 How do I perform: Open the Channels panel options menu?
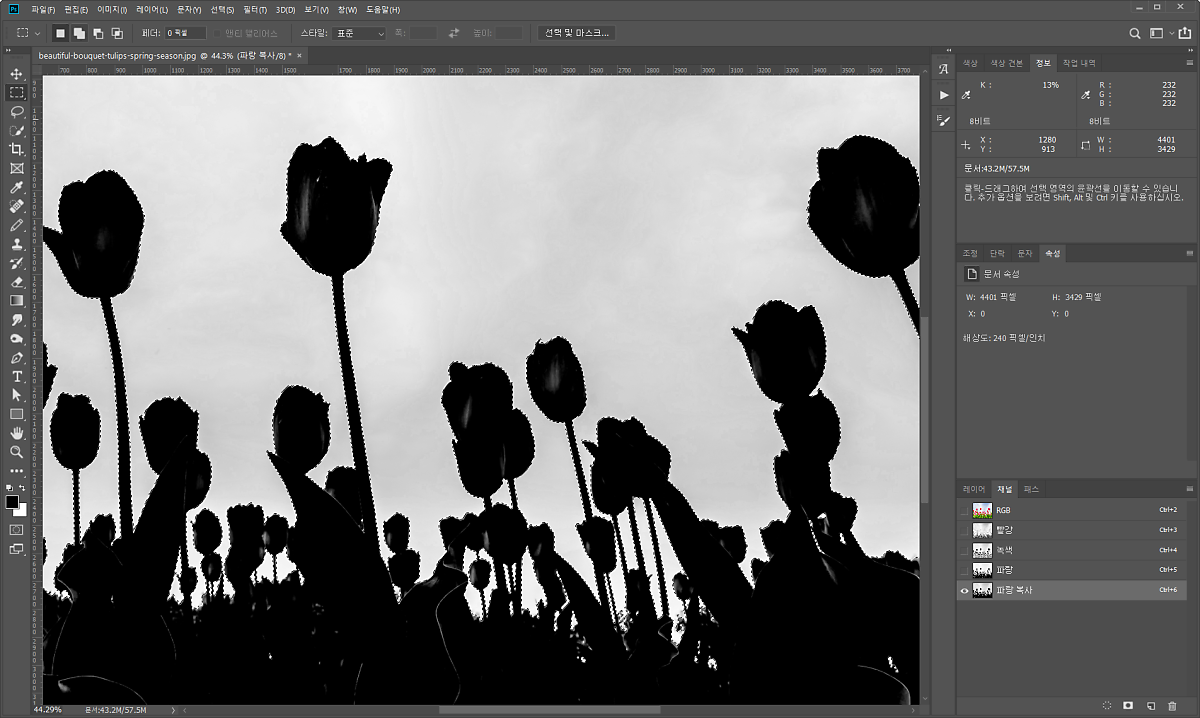1189,489
